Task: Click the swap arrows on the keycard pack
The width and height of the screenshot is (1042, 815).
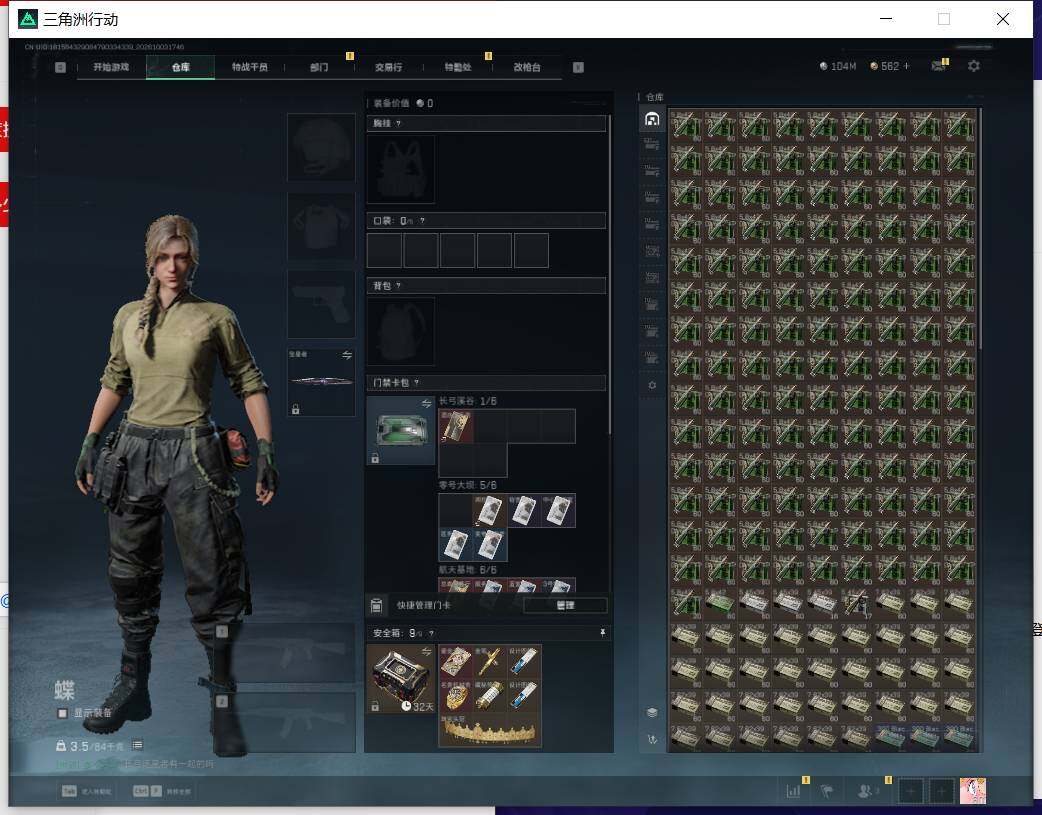Action: 426,404
